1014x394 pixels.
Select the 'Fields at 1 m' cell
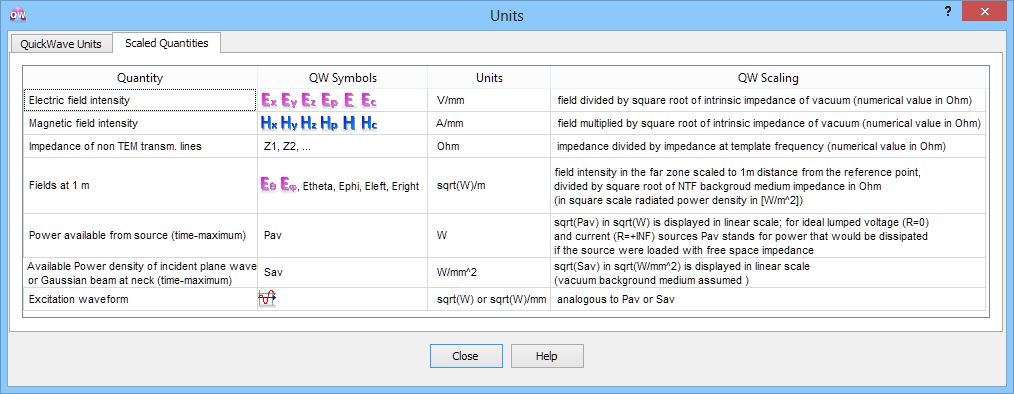tap(140, 186)
